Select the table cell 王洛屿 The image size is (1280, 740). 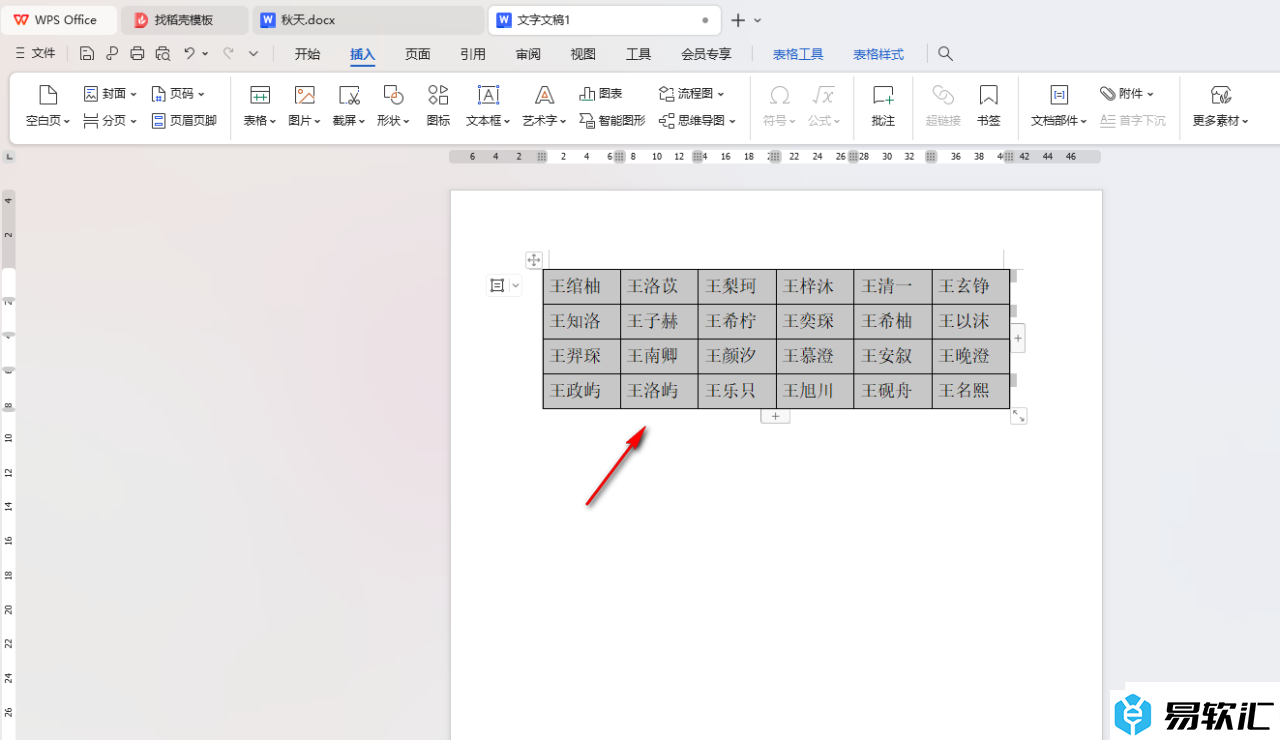[658, 391]
